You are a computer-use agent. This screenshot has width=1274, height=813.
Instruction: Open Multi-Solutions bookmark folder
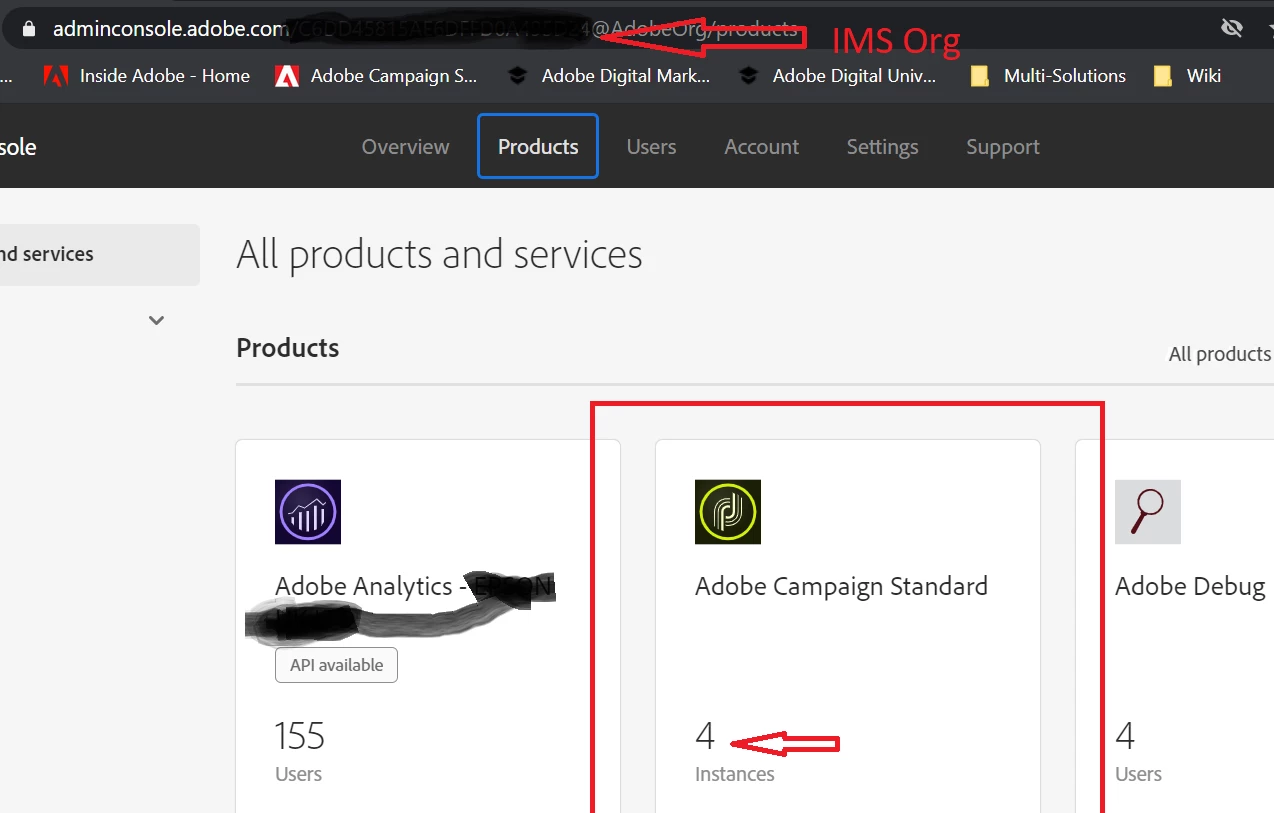pyautogui.click(x=1048, y=76)
